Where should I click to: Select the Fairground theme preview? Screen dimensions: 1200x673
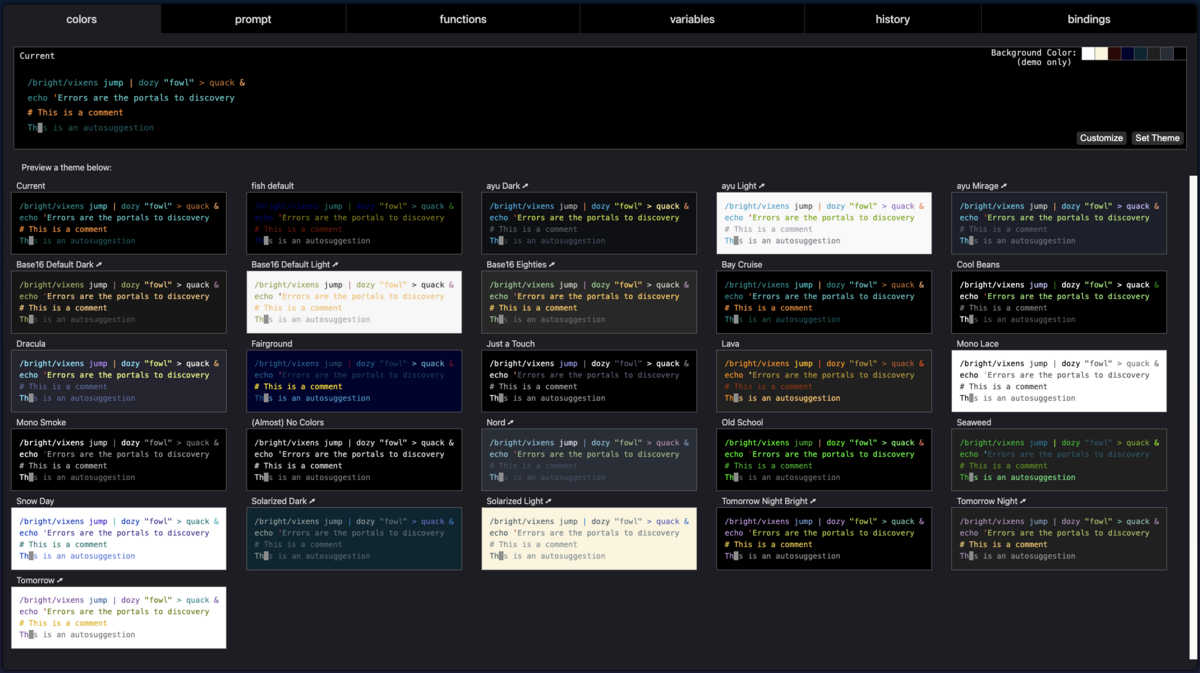[354, 381]
